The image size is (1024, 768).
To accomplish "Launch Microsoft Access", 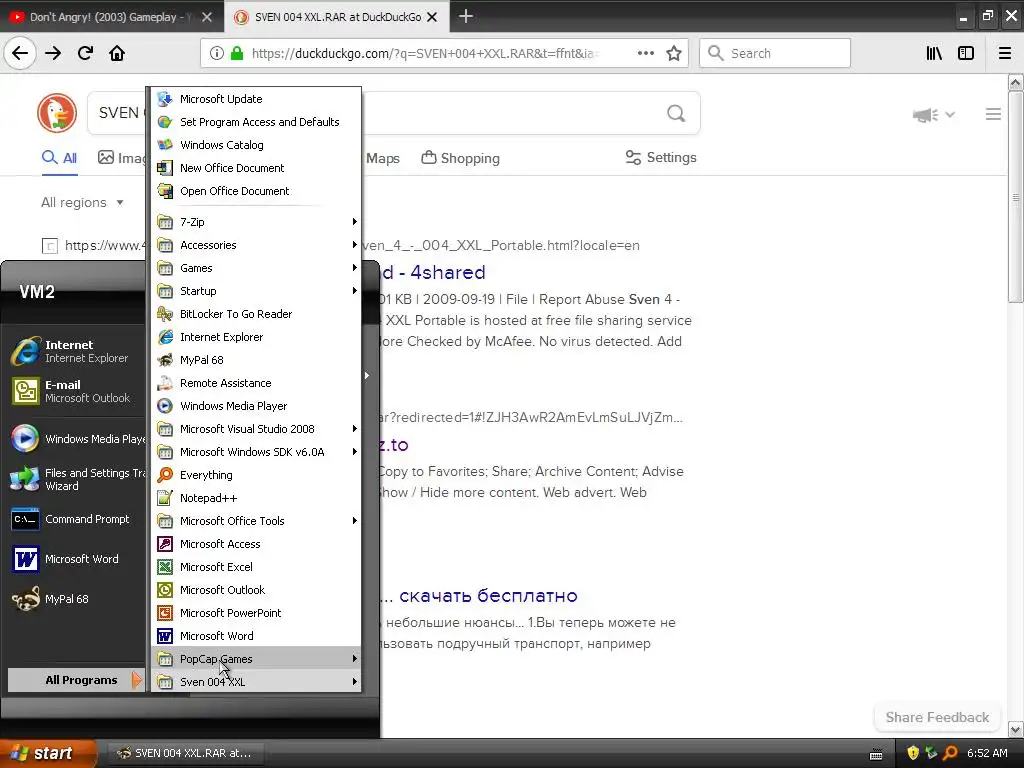I will [256, 544].
